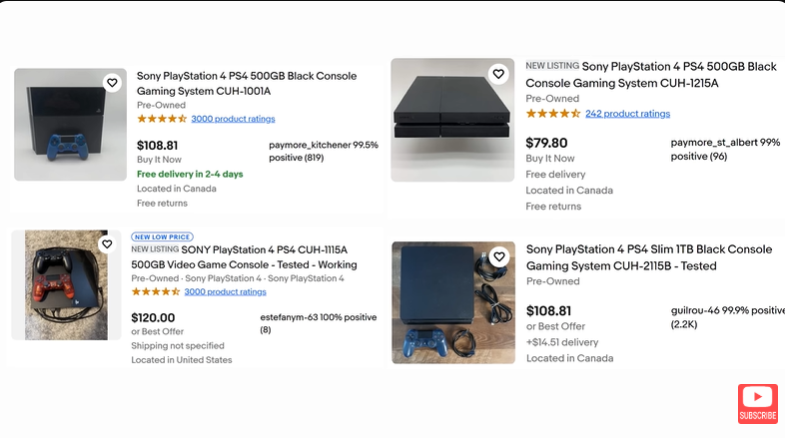The height and width of the screenshot is (438, 785).
Task: Click heart icon on CUH-1215A listing image
Action: [498, 74]
